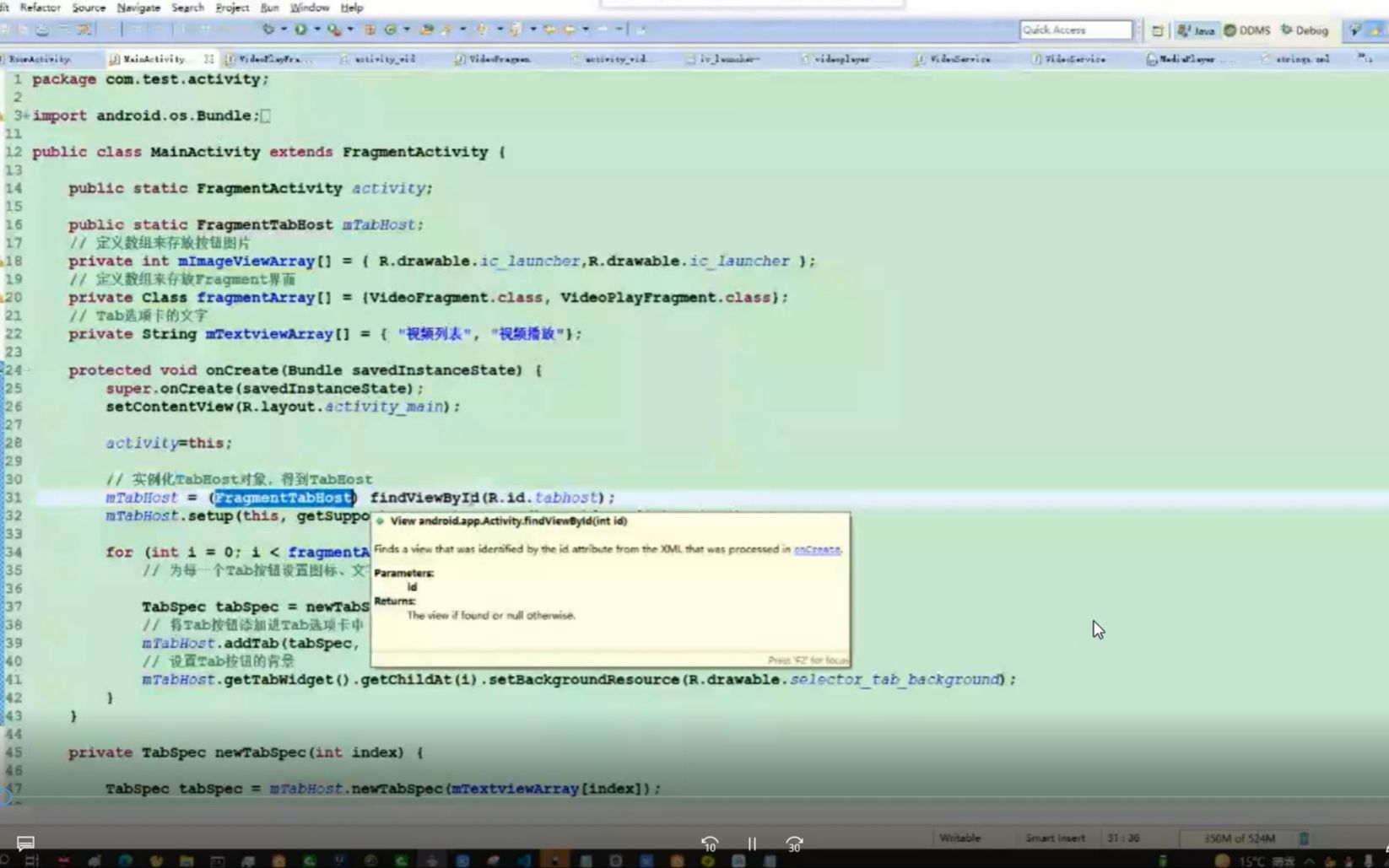Expand the folded import block on line 3

coord(26,116)
